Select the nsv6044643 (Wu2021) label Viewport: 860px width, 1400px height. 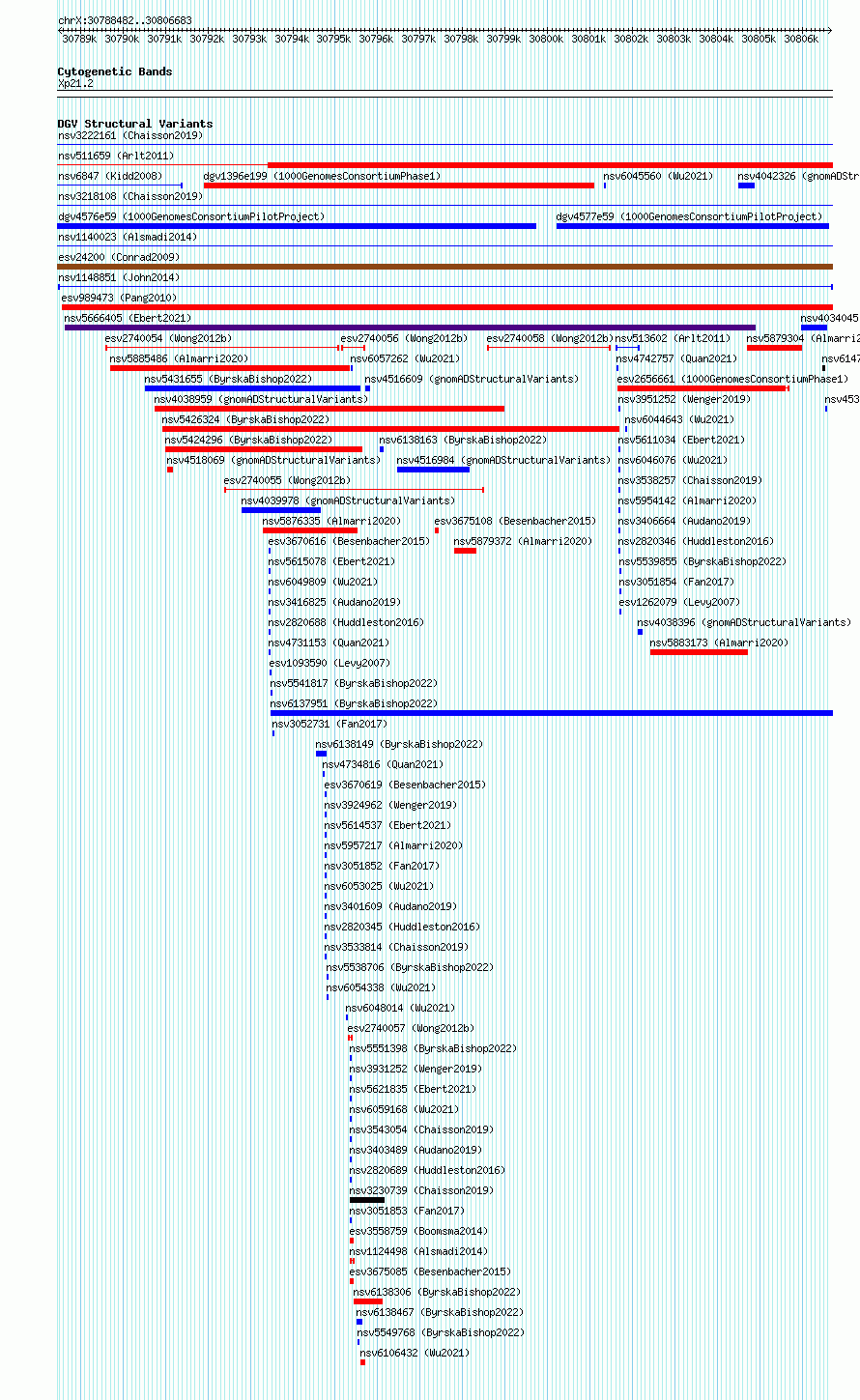[679, 420]
